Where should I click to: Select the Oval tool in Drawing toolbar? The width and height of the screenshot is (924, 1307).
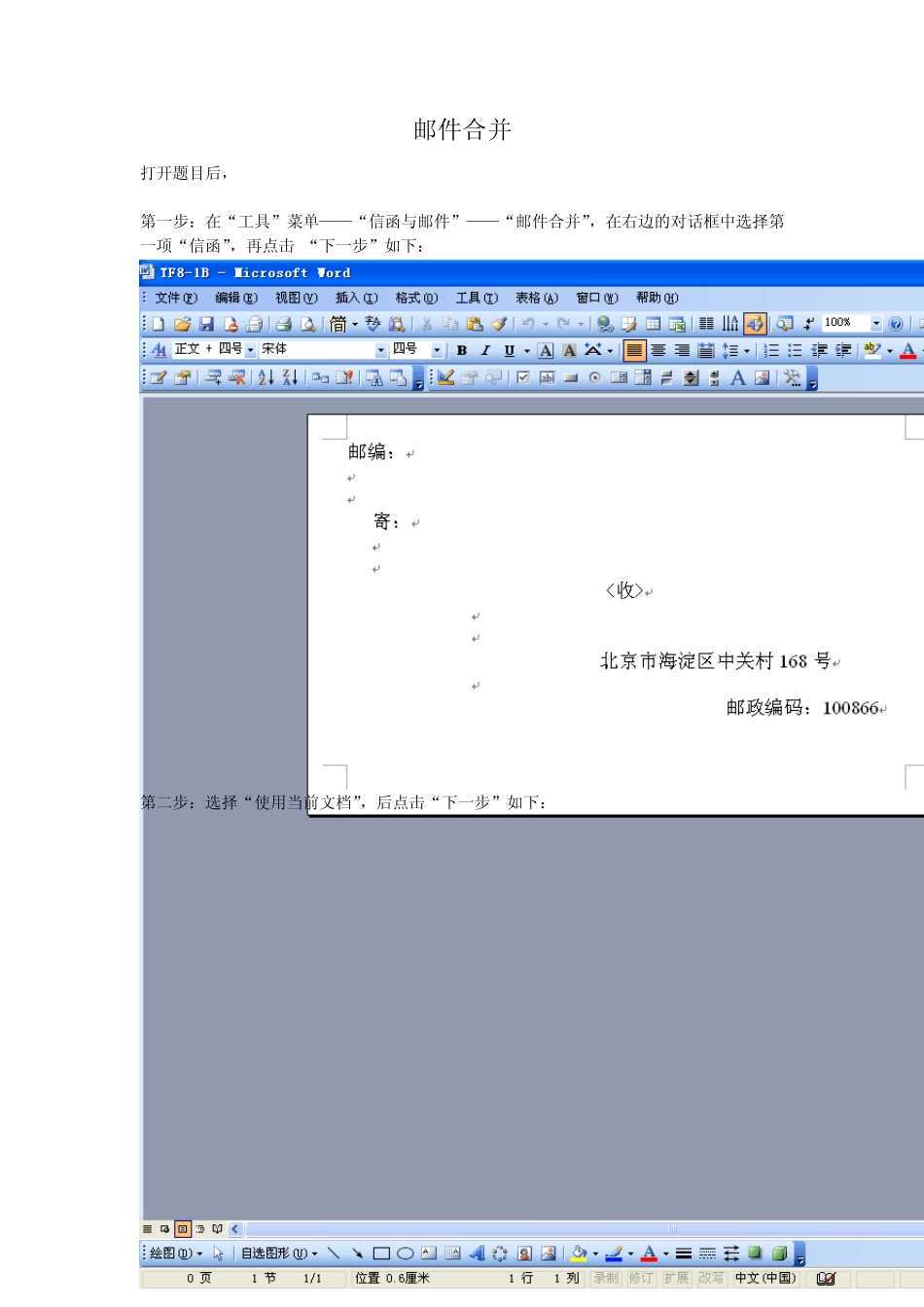406,1254
